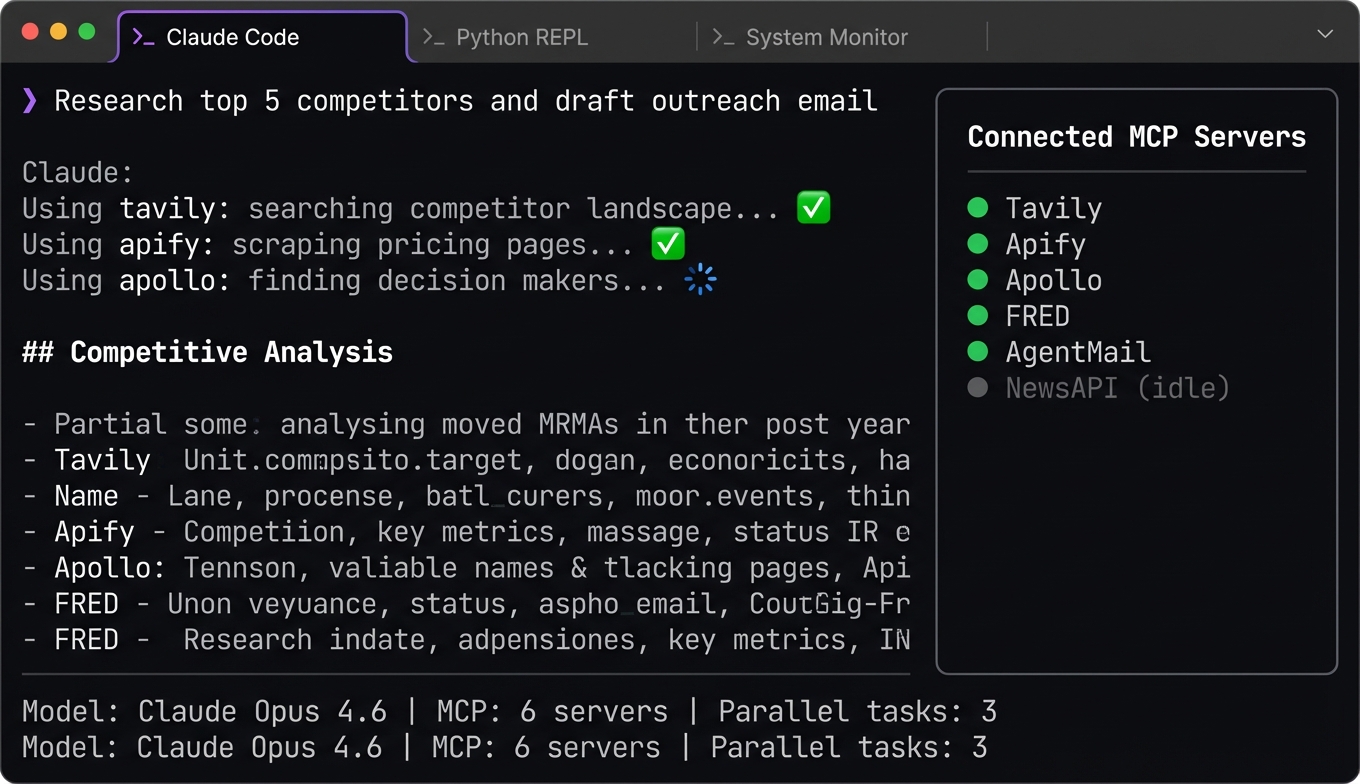
Task: Click the green status dot beside Tavily
Action: coord(978,208)
